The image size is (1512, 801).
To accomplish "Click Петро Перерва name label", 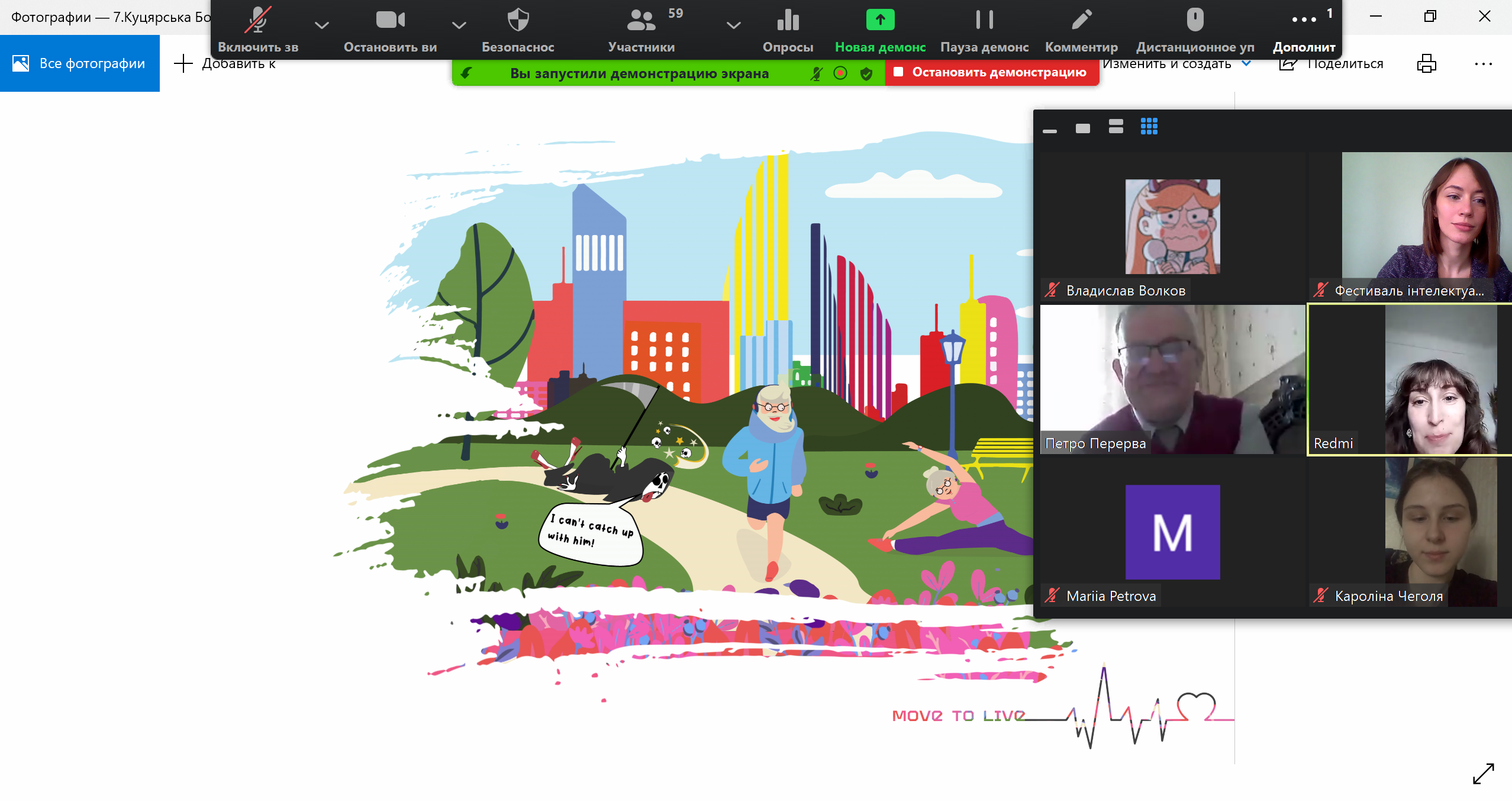I will (1095, 443).
